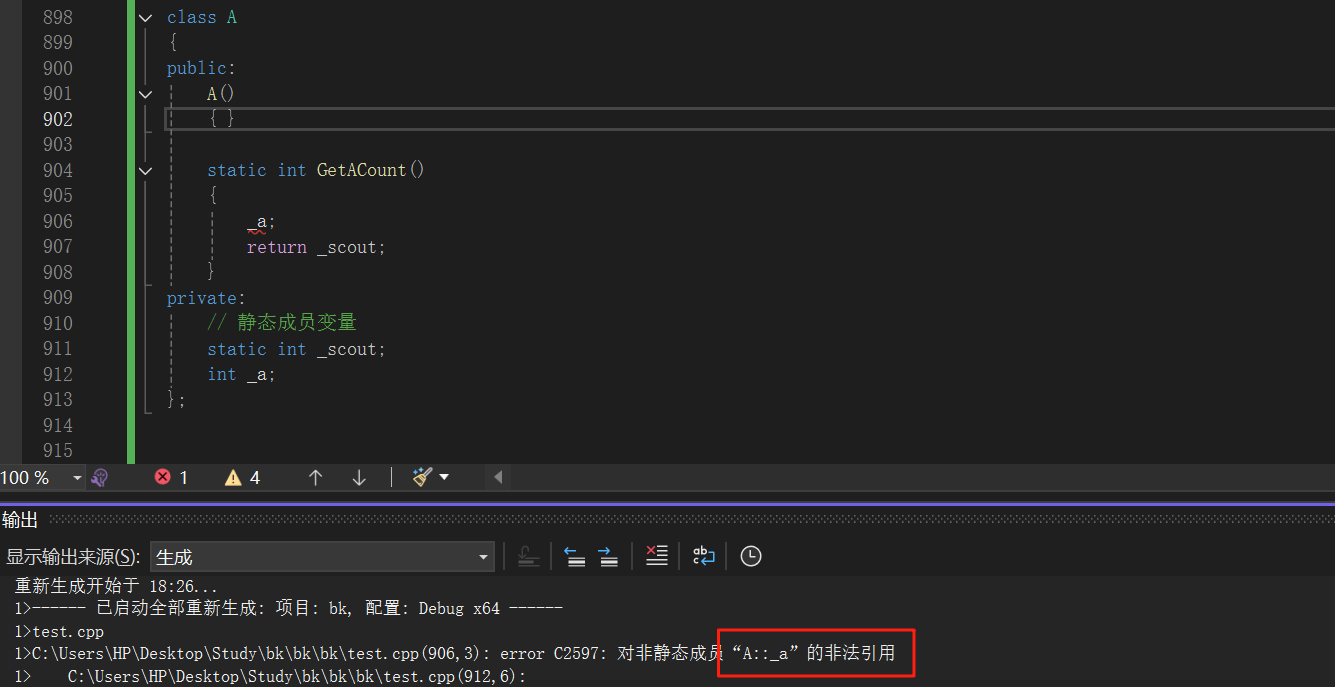Click the '1>test.cpp' output line
The image size is (1335, 687).
click(59, 631)
